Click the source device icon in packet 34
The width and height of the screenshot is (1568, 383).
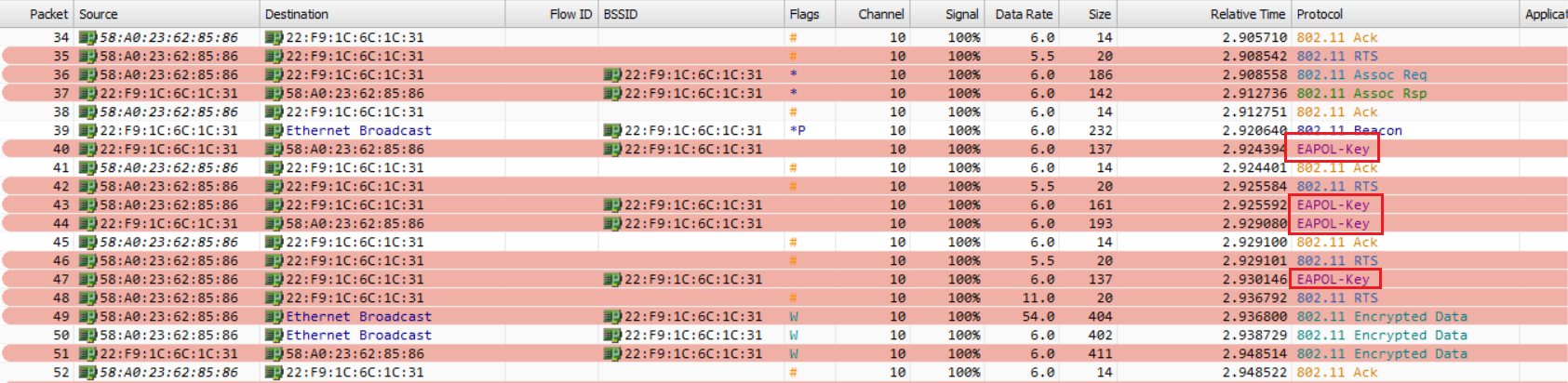point(87,37)
